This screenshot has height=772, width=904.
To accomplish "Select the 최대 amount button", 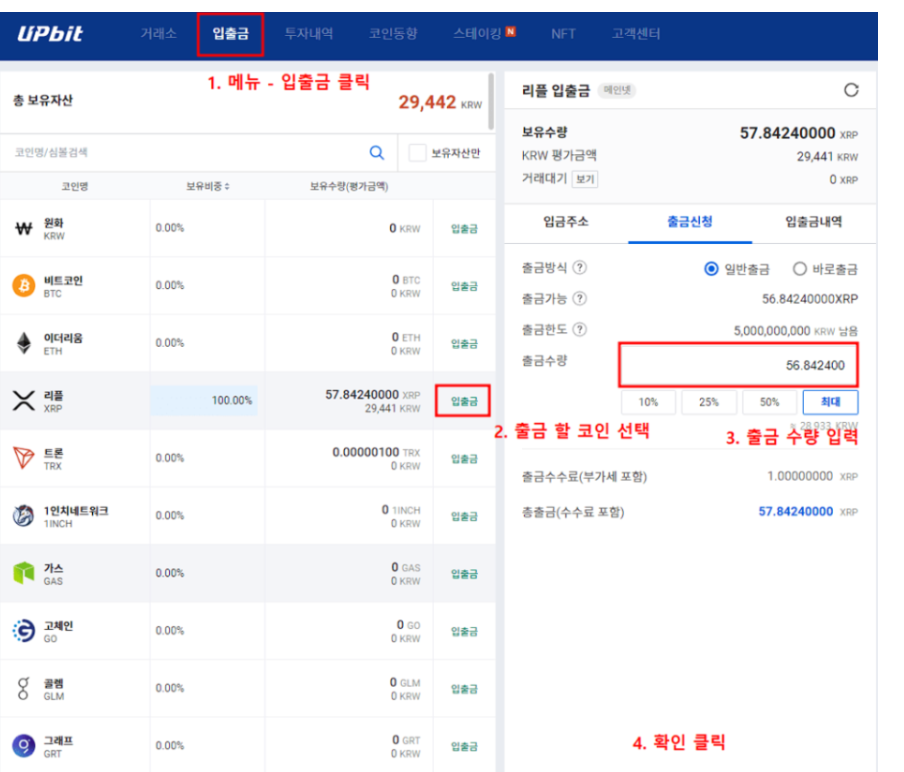I will pyautogui.click(x=830, y=402).
